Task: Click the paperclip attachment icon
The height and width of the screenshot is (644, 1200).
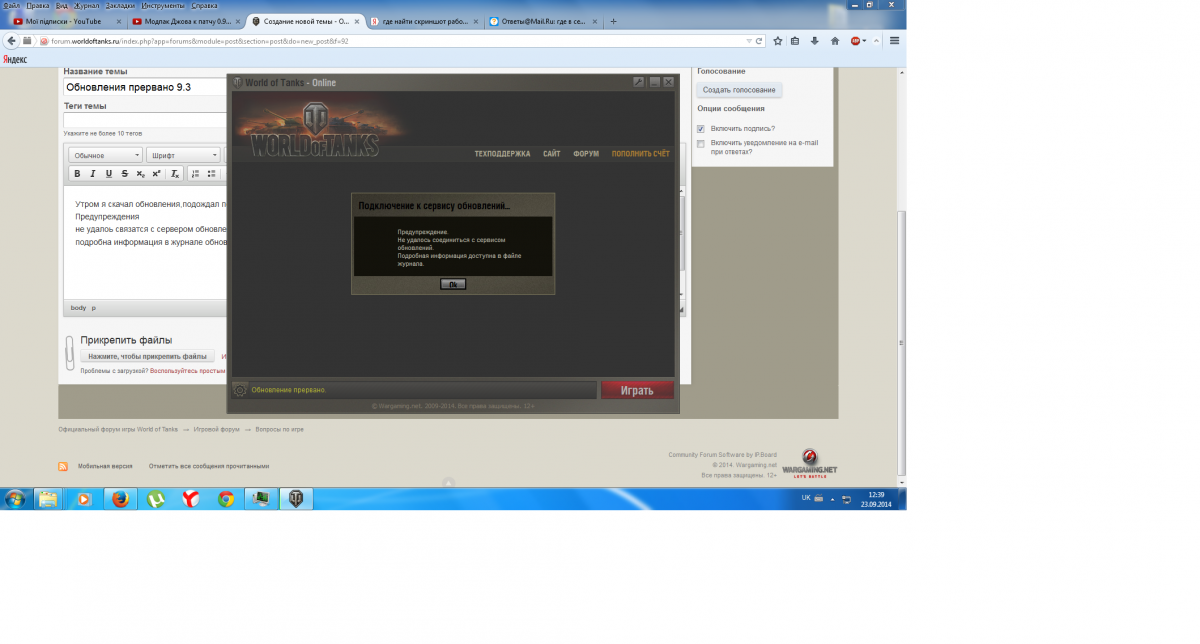Action: (69, 352)
